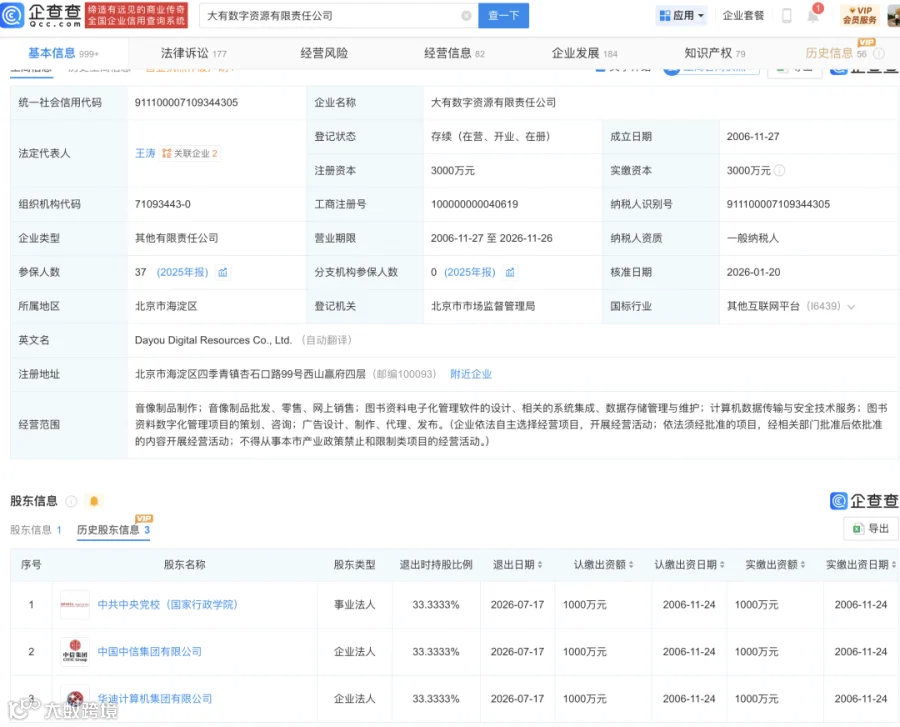900x727 pixels.
Task: Open the mobile phone icon in header
Action: [787, 15]
